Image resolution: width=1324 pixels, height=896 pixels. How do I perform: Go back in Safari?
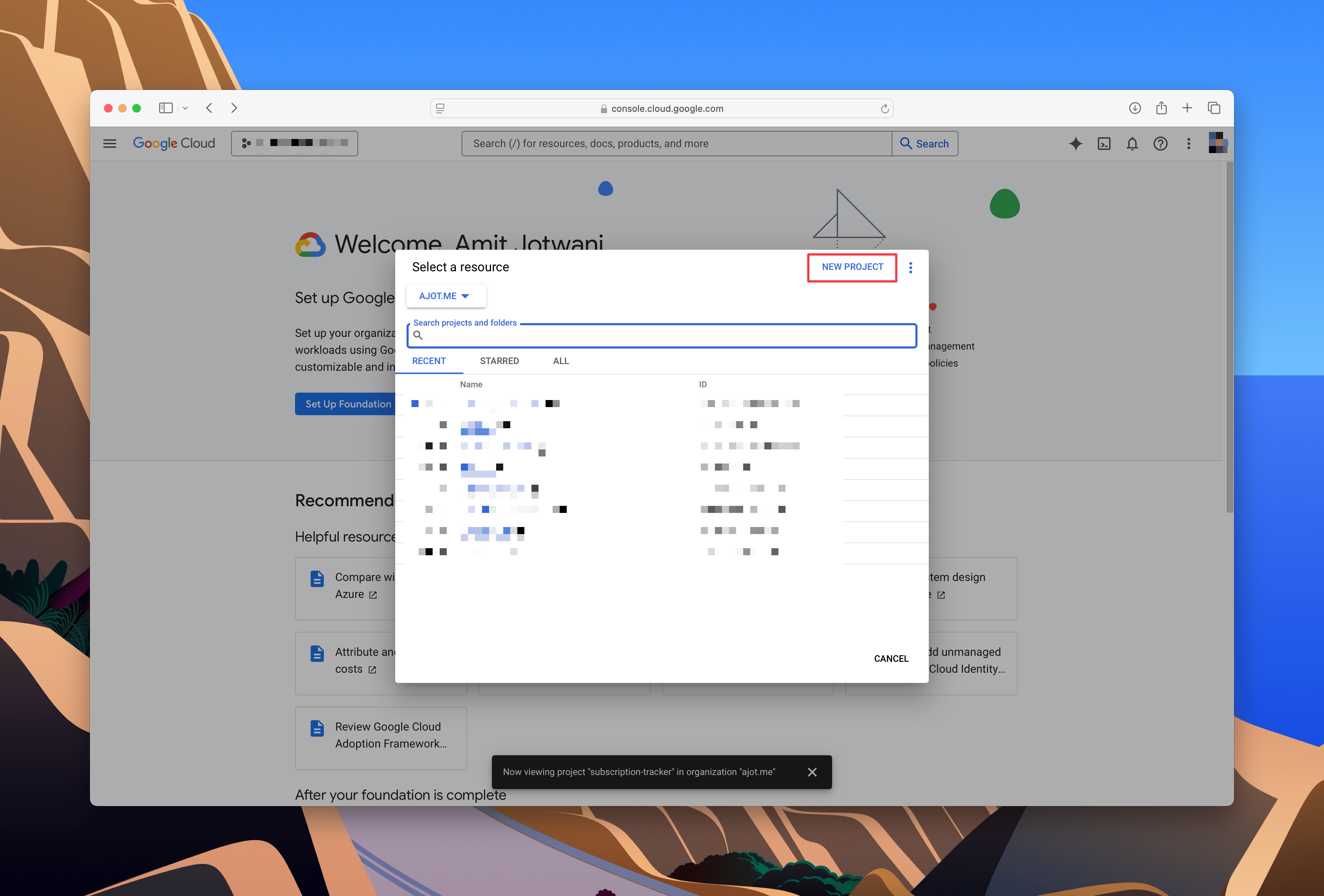(209, 108)
